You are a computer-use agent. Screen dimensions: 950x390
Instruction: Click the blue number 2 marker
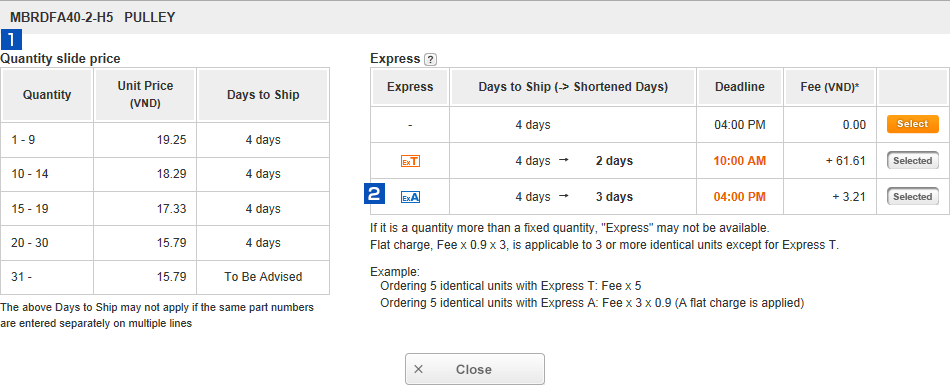click(374, 194)
